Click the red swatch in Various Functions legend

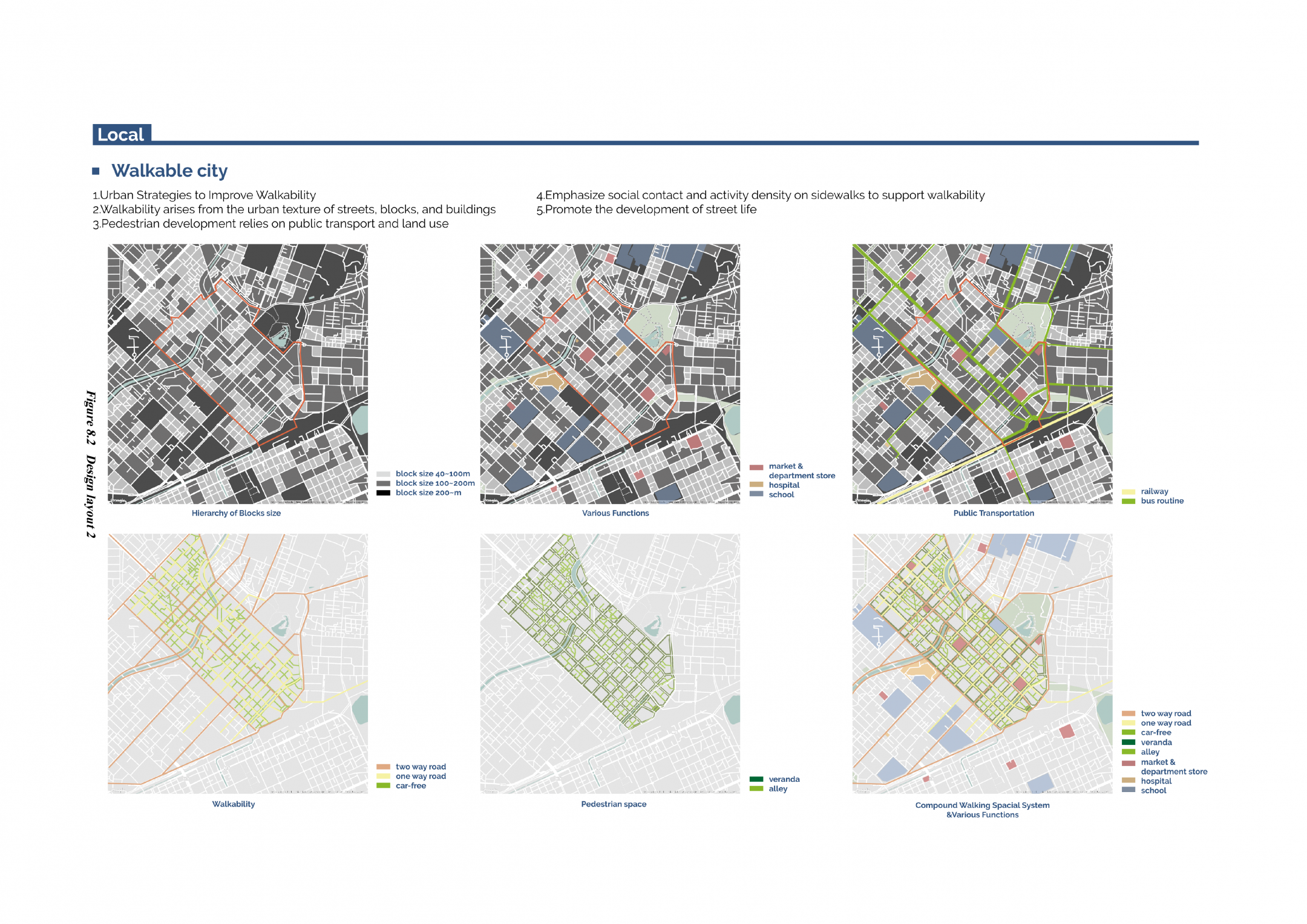click(756, 467)
